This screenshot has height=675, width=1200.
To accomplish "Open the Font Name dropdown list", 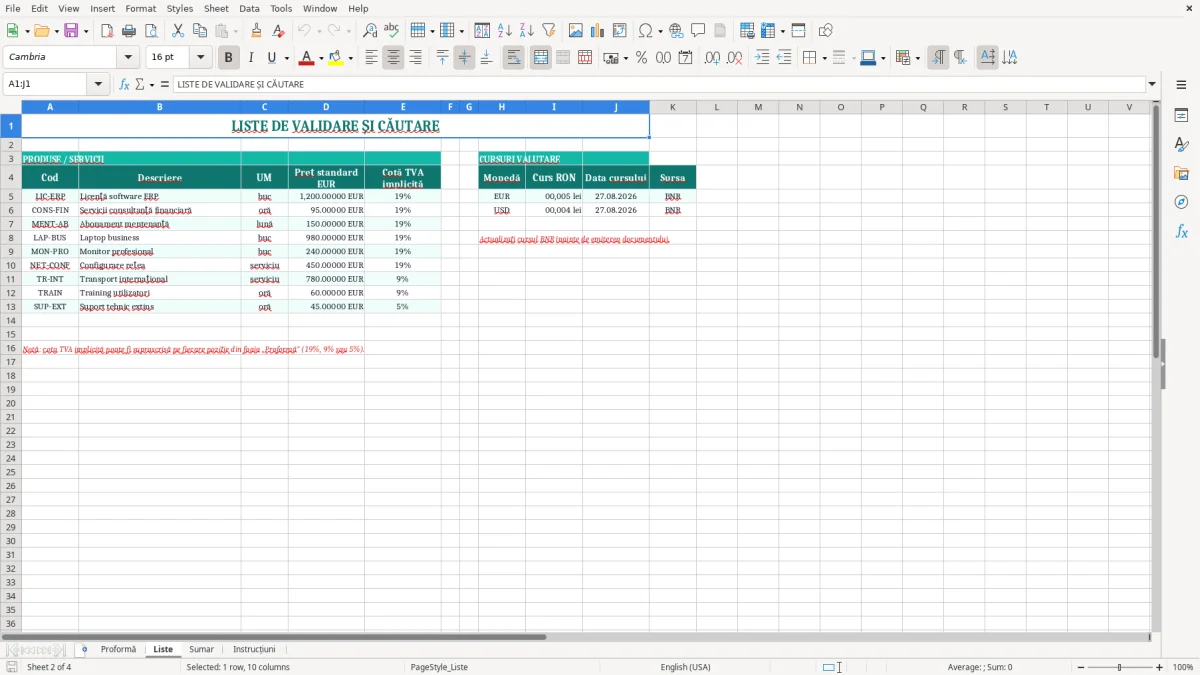I will 128,58.
